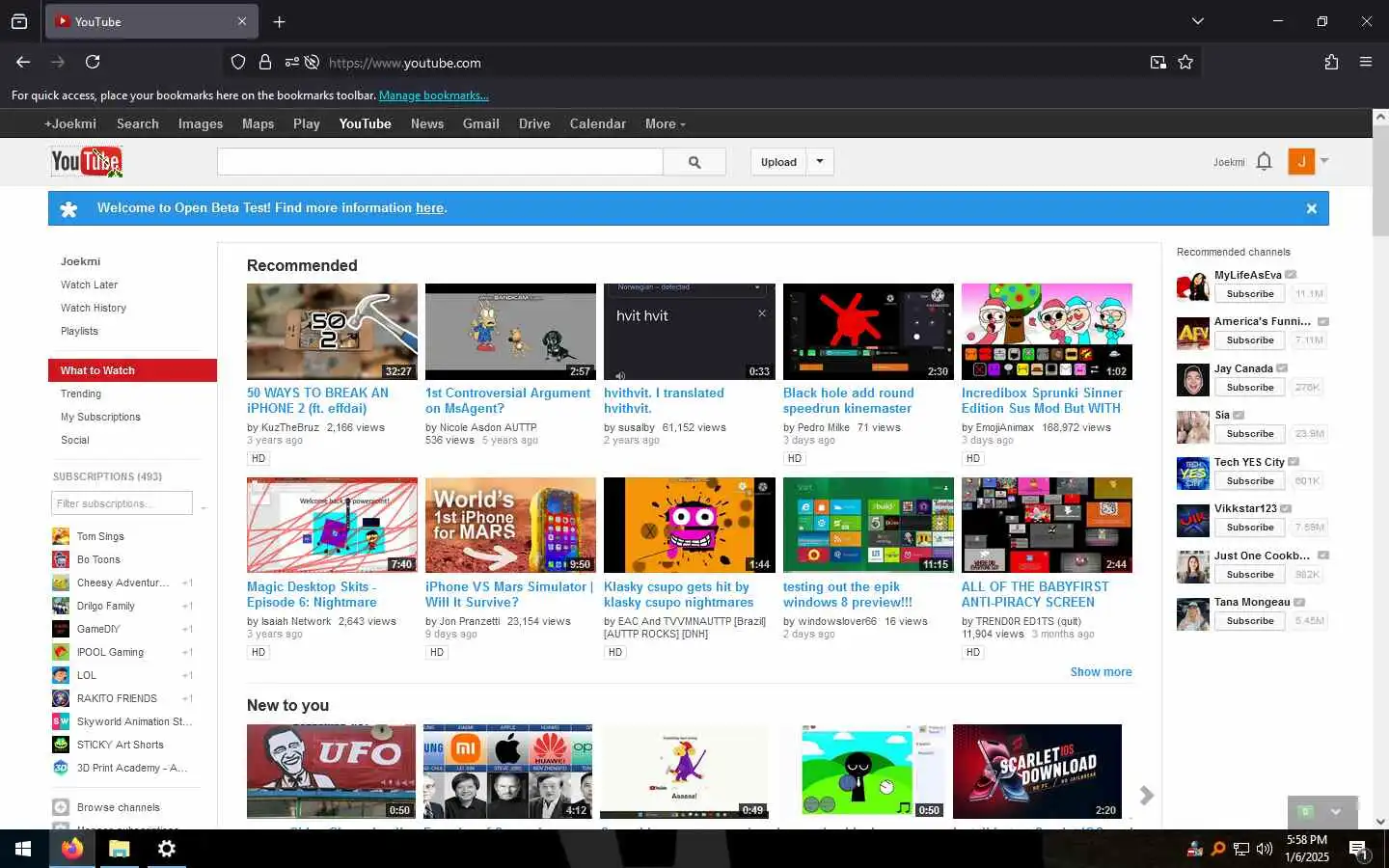1389x868 pixels.
Task: Click the Upload button
Action: (x=778, y=162)
